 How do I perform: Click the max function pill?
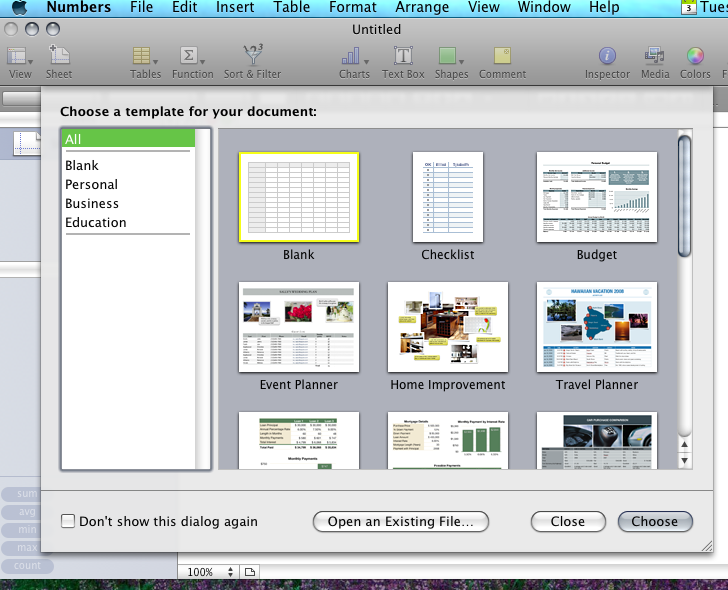(27, 548)
